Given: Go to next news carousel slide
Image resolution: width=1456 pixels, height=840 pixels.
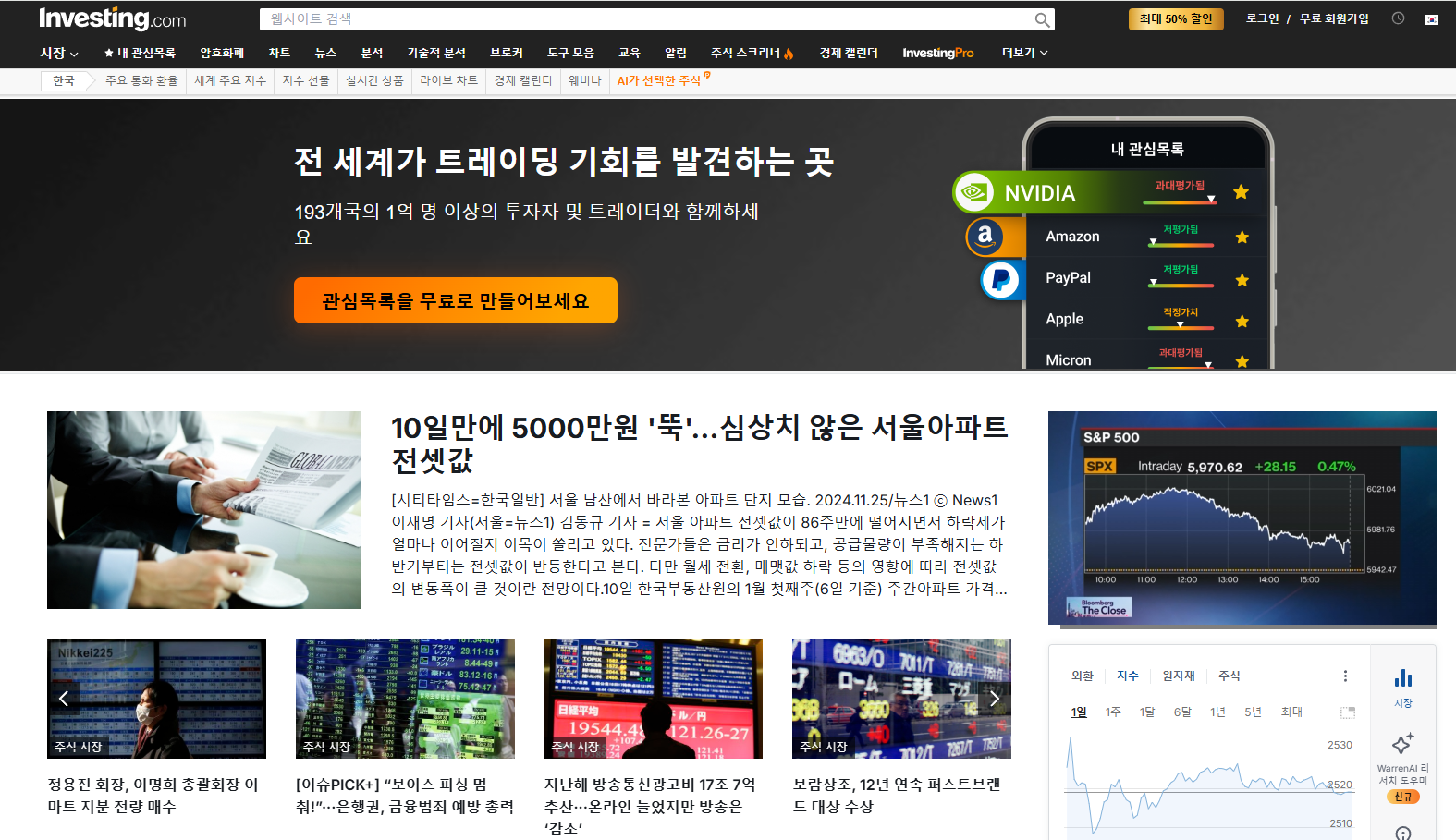Looking at the screenshot, I should pyautogui.click(x=995, y=699).
